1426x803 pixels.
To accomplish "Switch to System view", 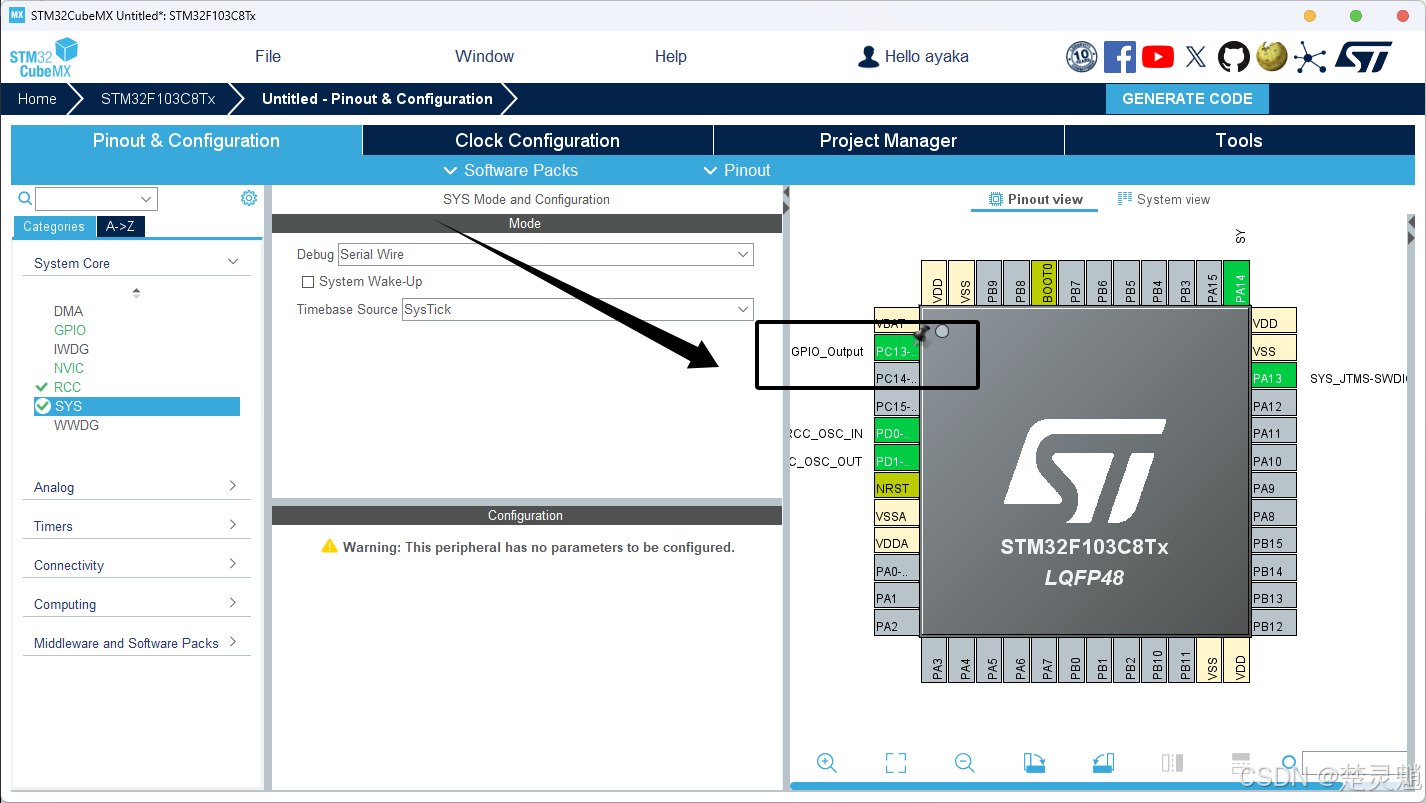I will tap(1164, 199).
